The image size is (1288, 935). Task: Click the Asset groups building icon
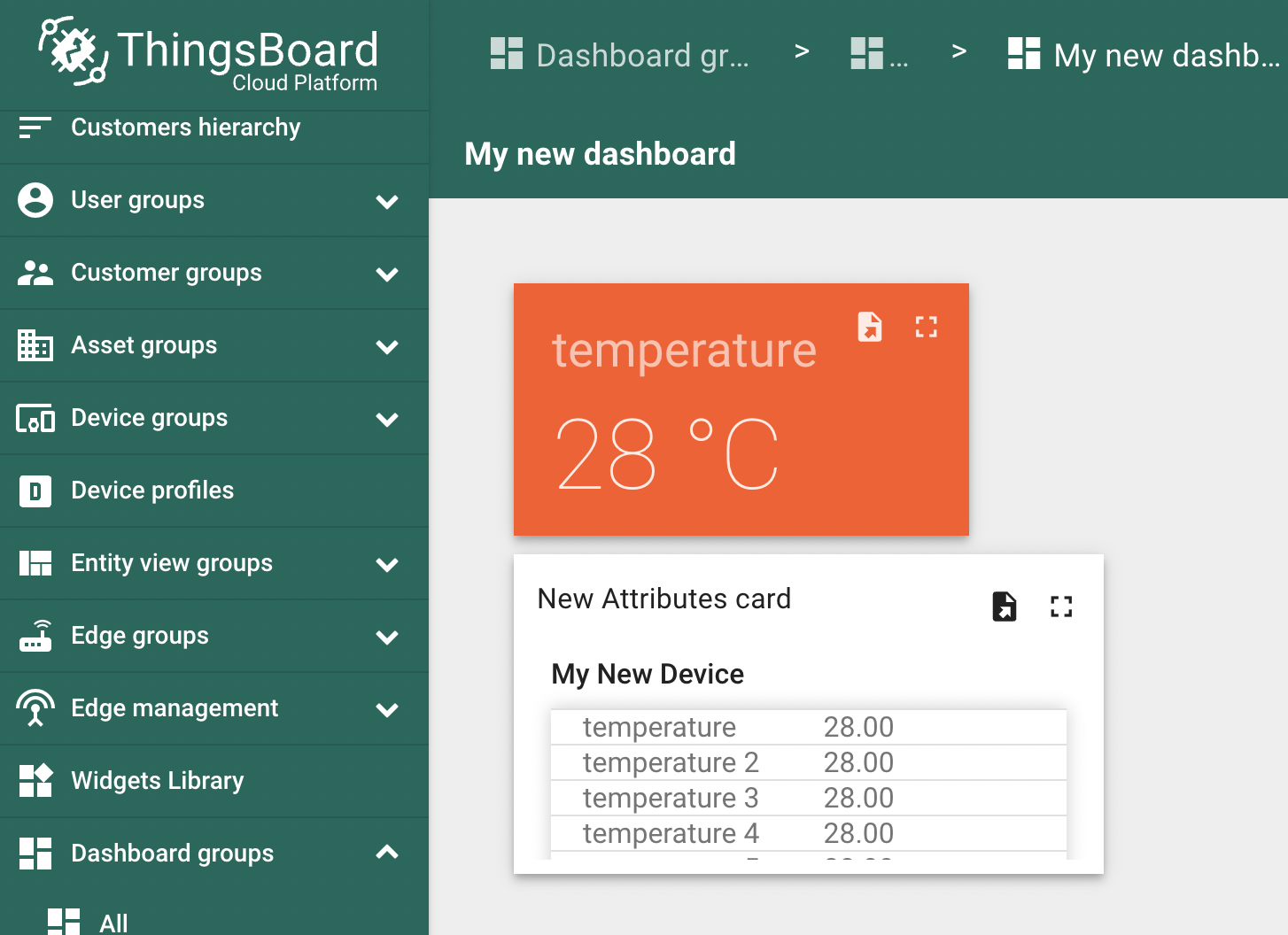click(35, 345)
